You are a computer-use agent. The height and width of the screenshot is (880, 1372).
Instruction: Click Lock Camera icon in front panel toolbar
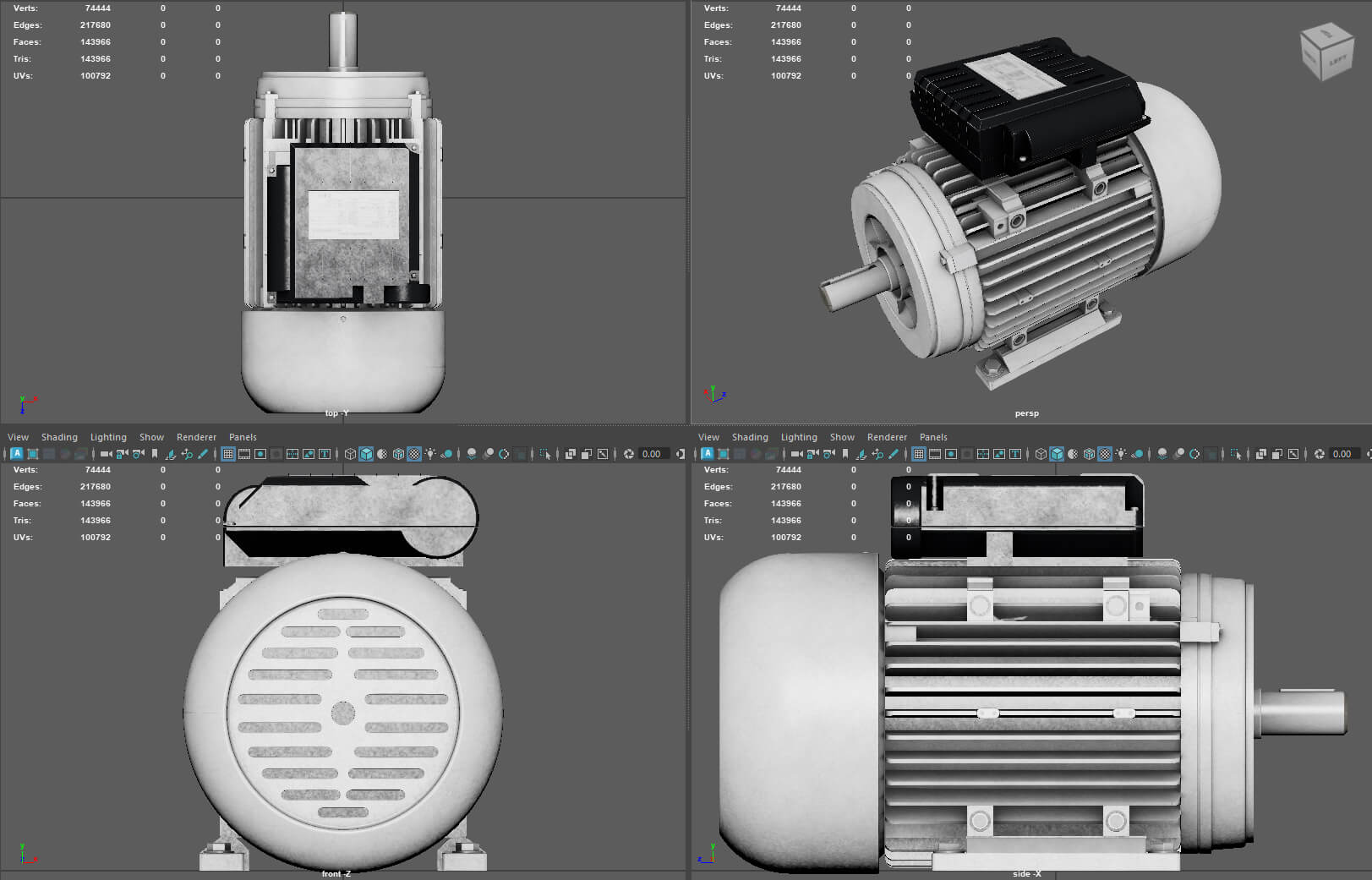click(x=122, y=454)
